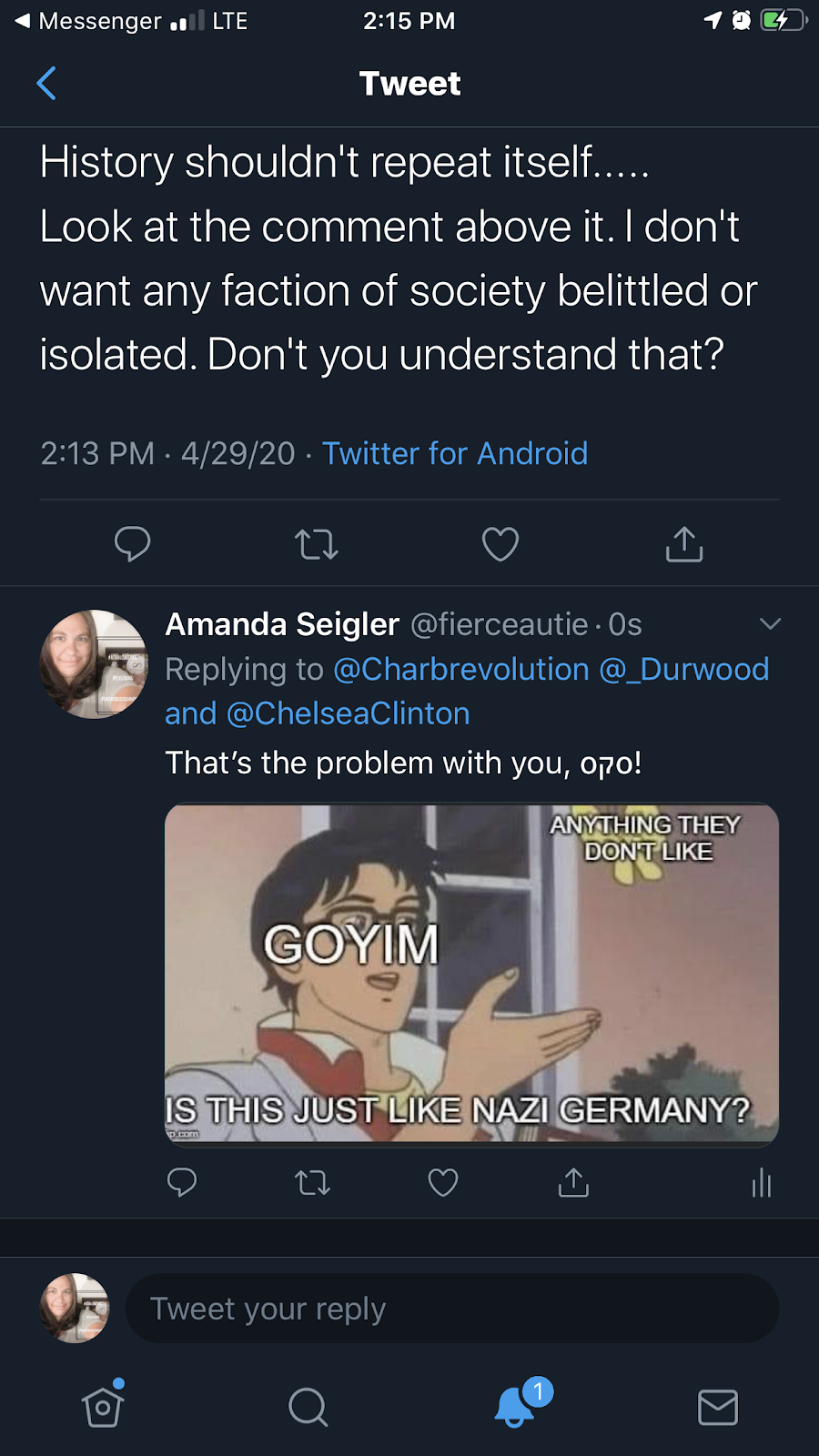The width and height of the screenshot is (819, 1456).
Task: Share the main tweet
Action: [x=684, y=544]
